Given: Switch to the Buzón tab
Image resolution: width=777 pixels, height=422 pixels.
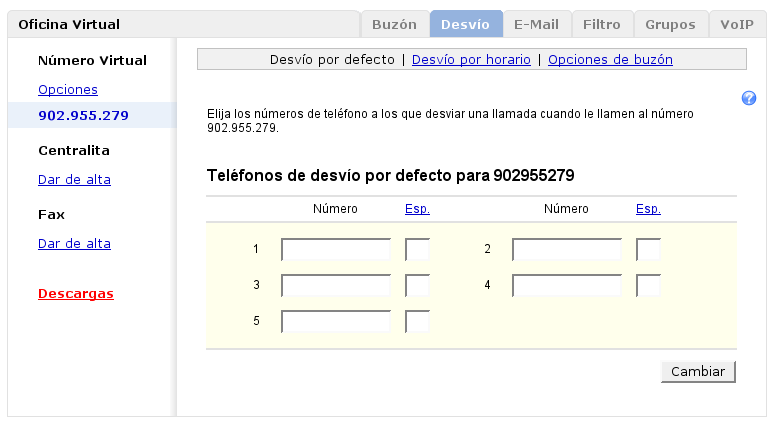Looking at the screenshot, I should (x=394, y=24).
